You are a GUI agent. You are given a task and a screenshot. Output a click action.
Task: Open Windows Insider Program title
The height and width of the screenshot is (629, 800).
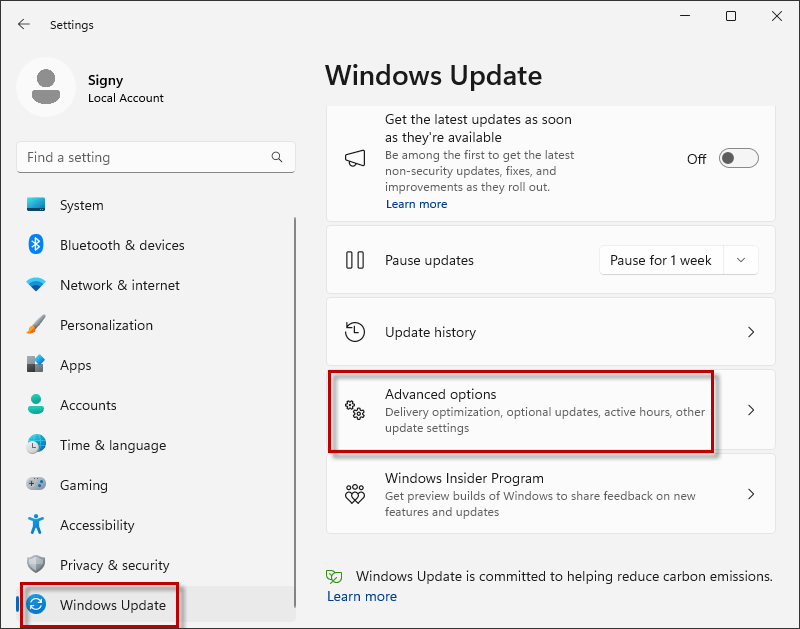(464, 479)
